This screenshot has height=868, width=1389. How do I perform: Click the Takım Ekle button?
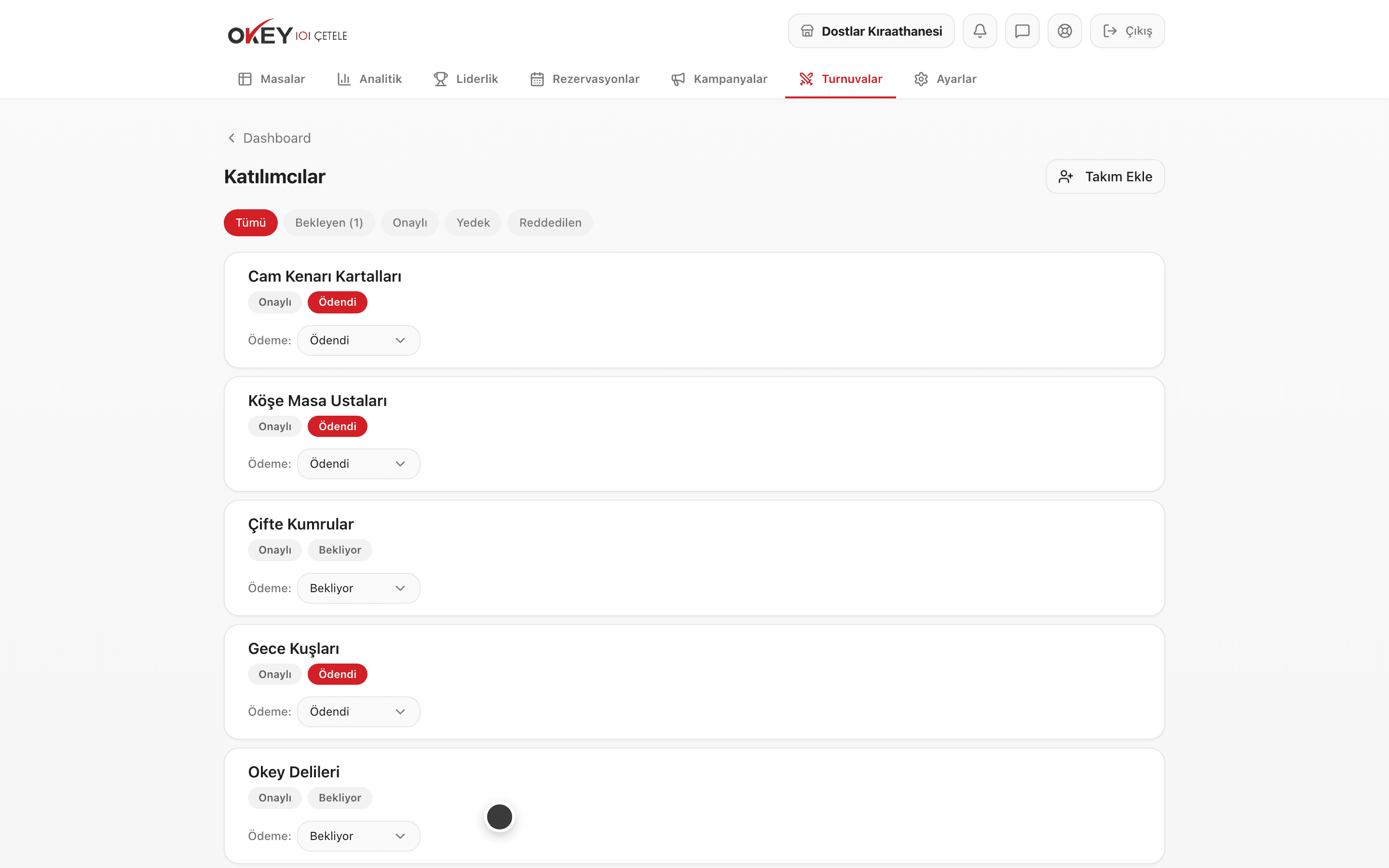click(1105, 177)
